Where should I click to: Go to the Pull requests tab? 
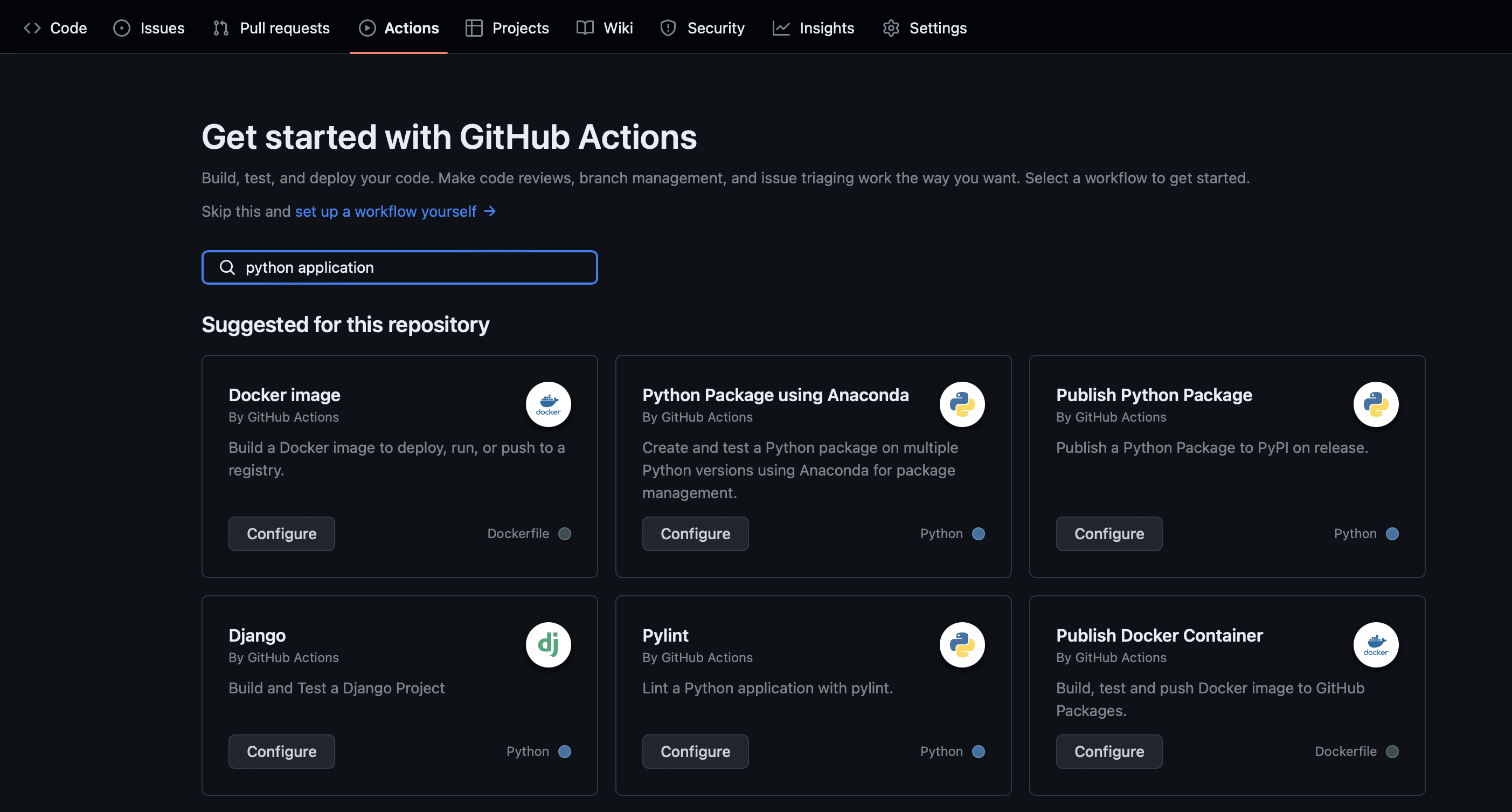click(x=271, y=27)
